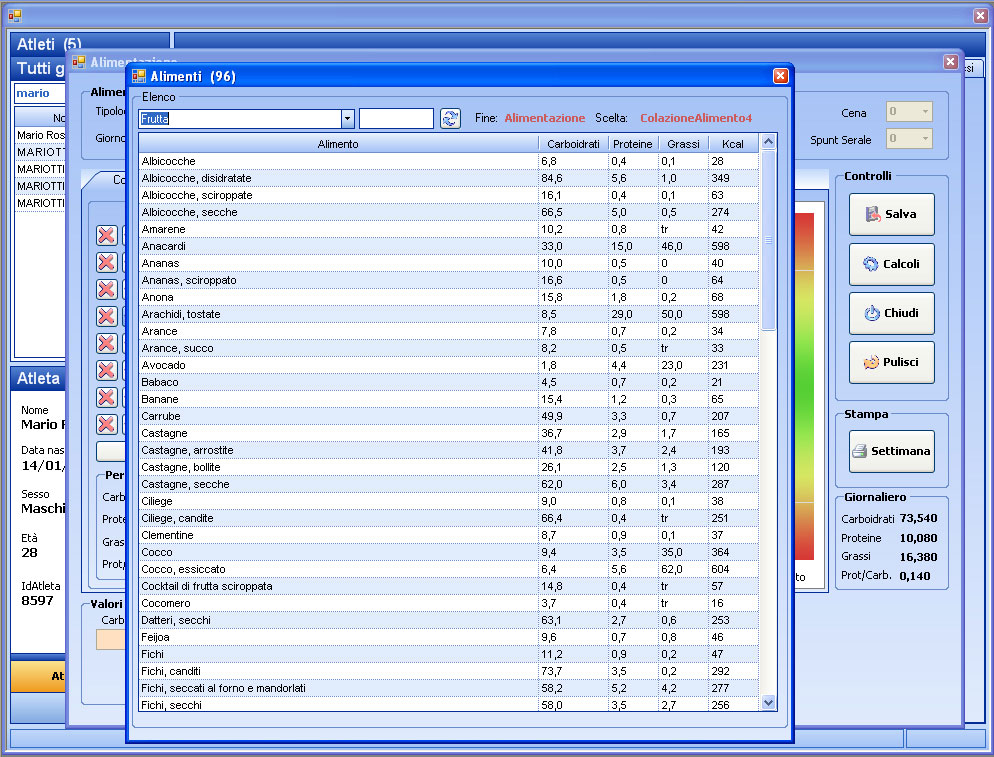
Task: Click the topmost red X delete icon
Action: 106,235
